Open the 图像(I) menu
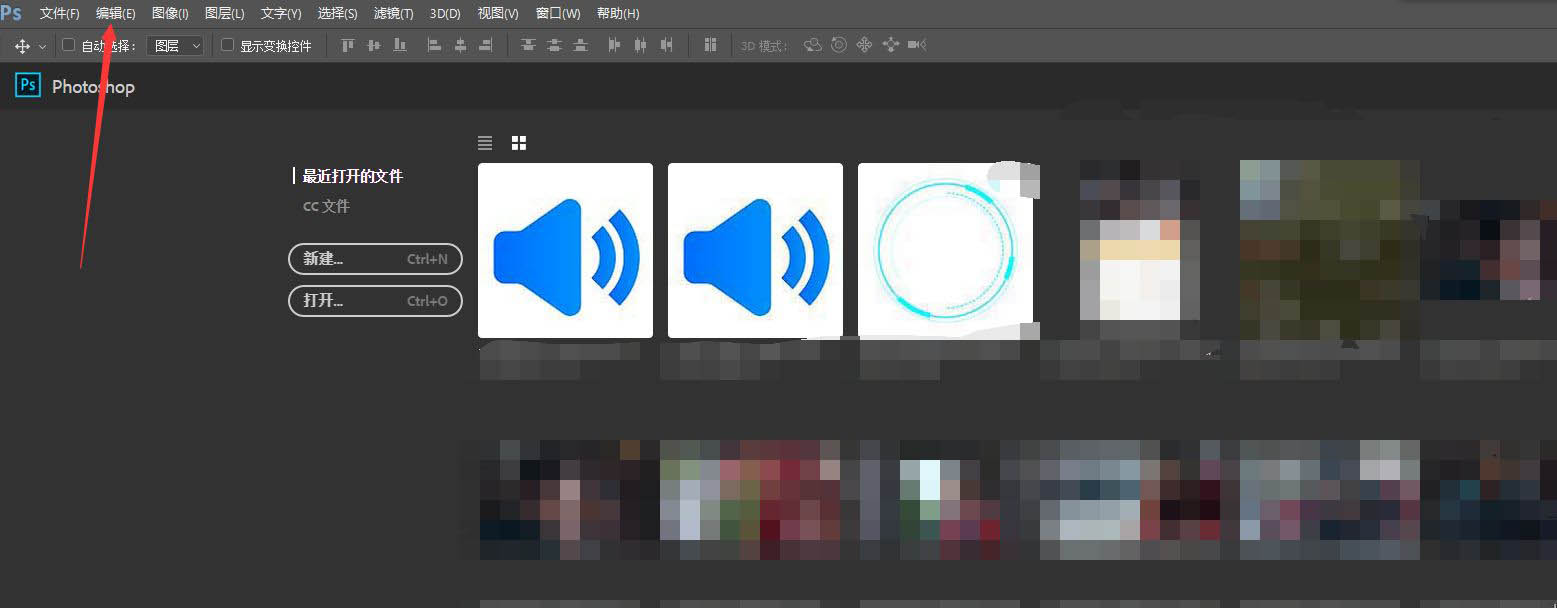This screenshot has height=608, width=1557. (x=170, y=13)
